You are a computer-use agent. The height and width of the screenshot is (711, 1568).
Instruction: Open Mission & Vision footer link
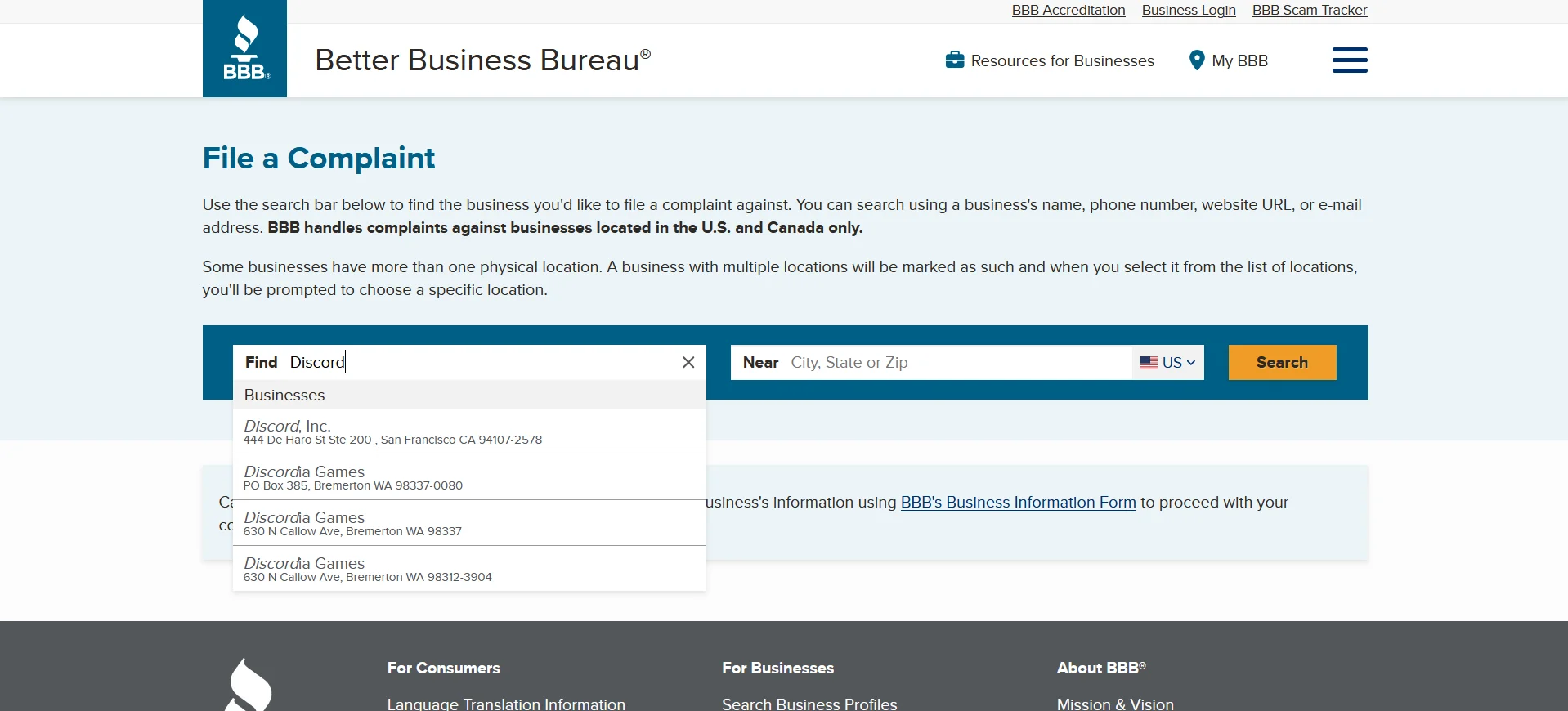(x=1114, y=704)
